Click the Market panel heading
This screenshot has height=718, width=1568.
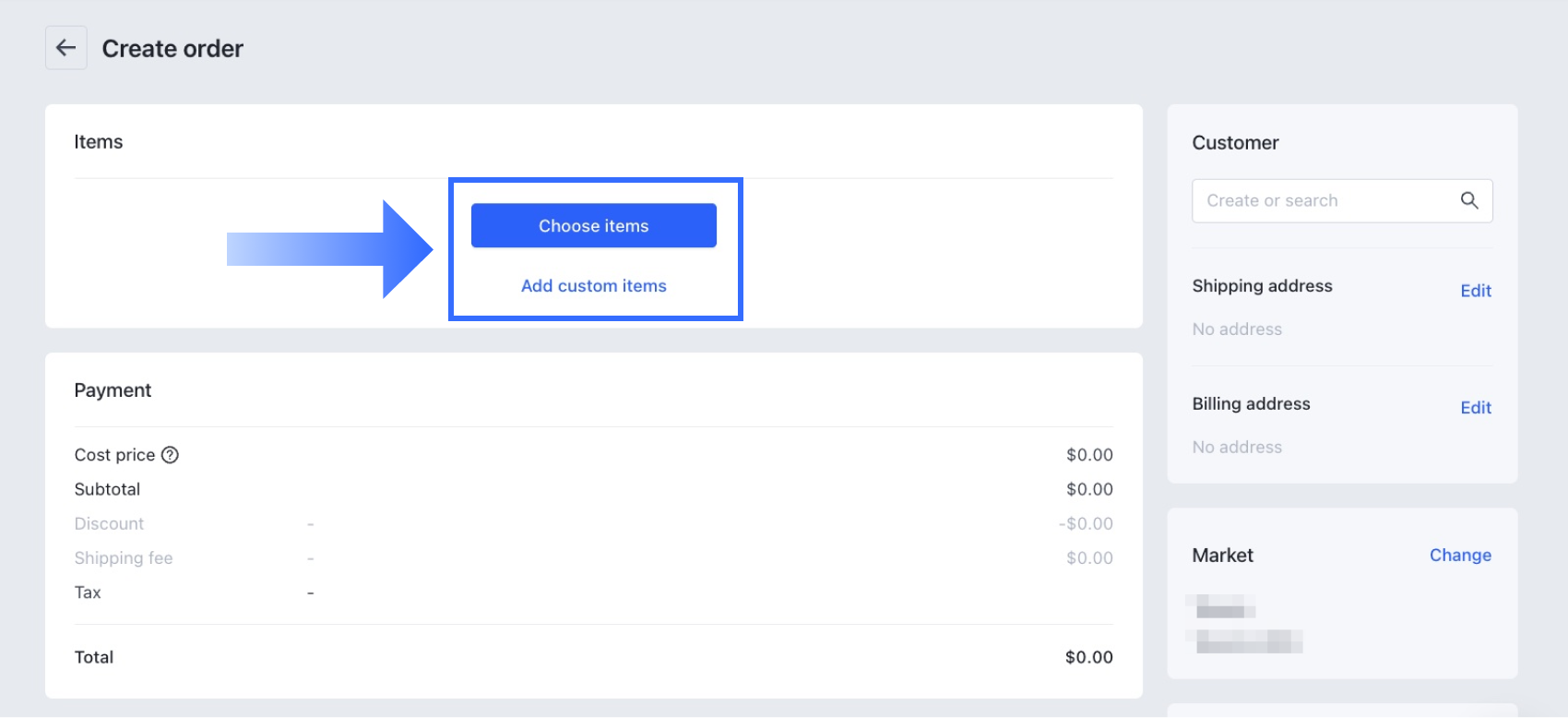click(1222, 556)
